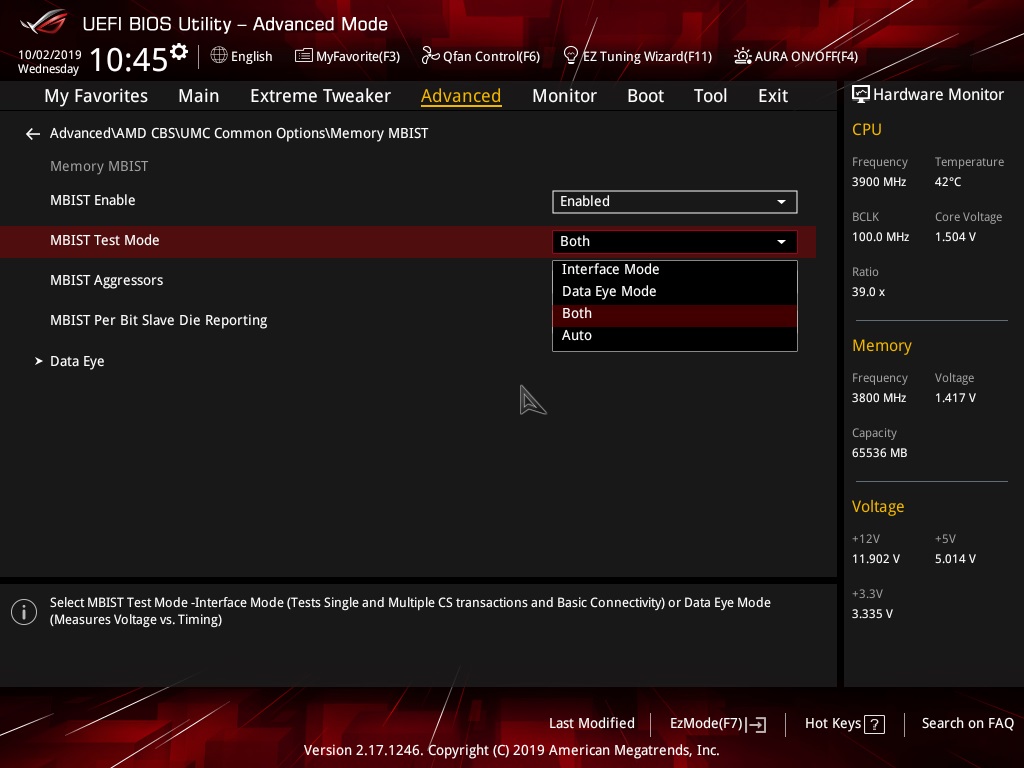Image resolution: width=1024 pixels, height=768 pixels.
Task: Open the MBIST Enable dropdown
Action: point(674,202)
